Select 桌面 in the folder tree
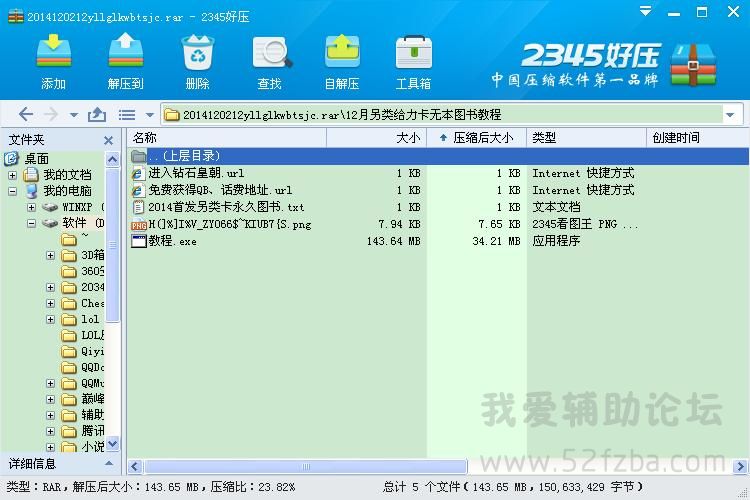Image resolution: width=750 pixels, height=500 pixels. (x=36, y=158)
